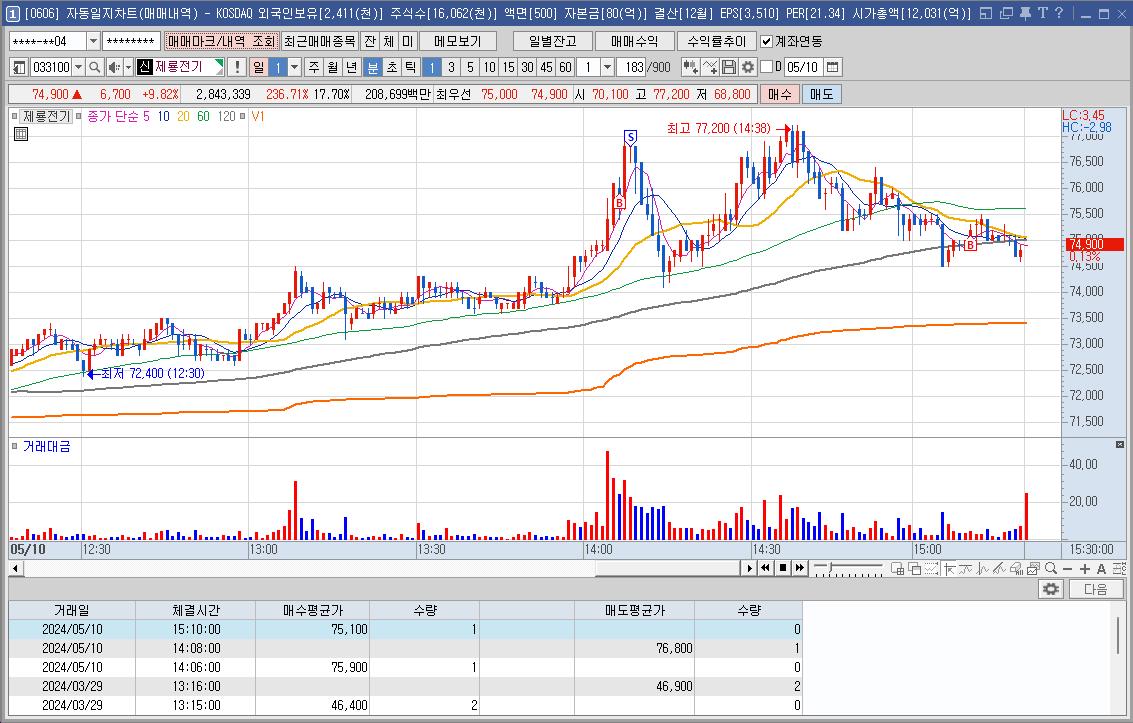Click the zoom magnifier in chart toolbar
1133x723 pixels.
coord(1051,568)
